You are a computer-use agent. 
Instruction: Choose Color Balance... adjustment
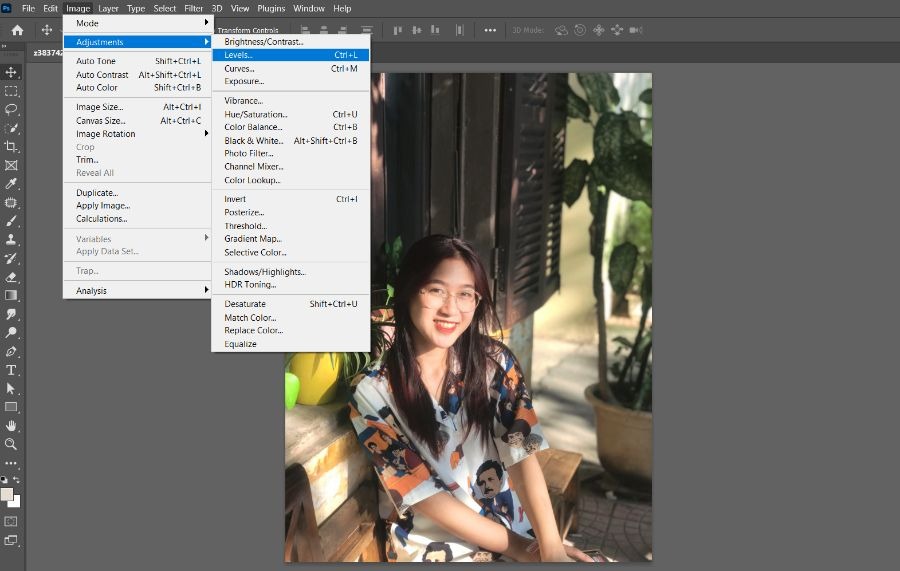291,127
